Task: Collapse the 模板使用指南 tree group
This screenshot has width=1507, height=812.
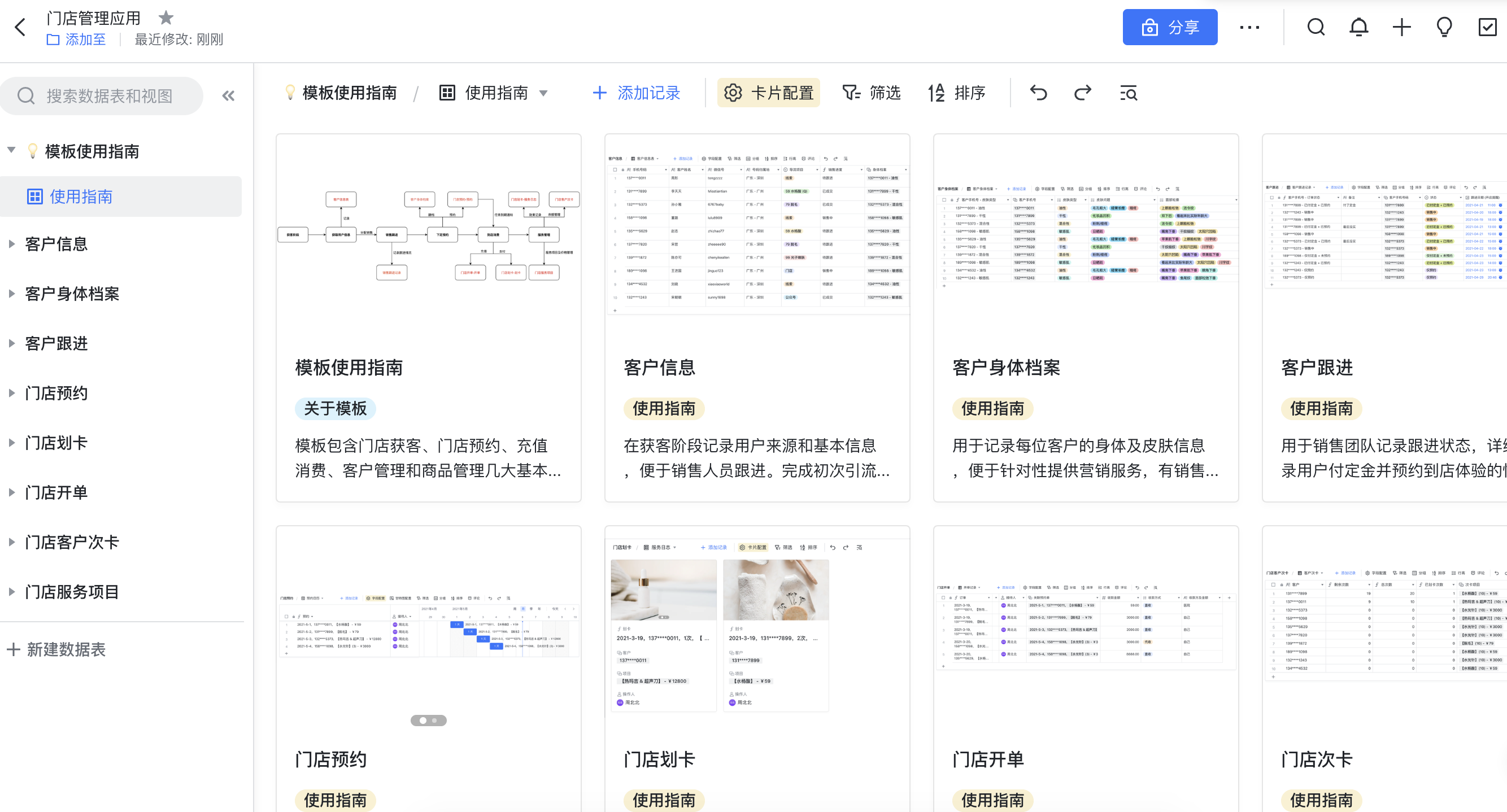Action: click(11, 150)
